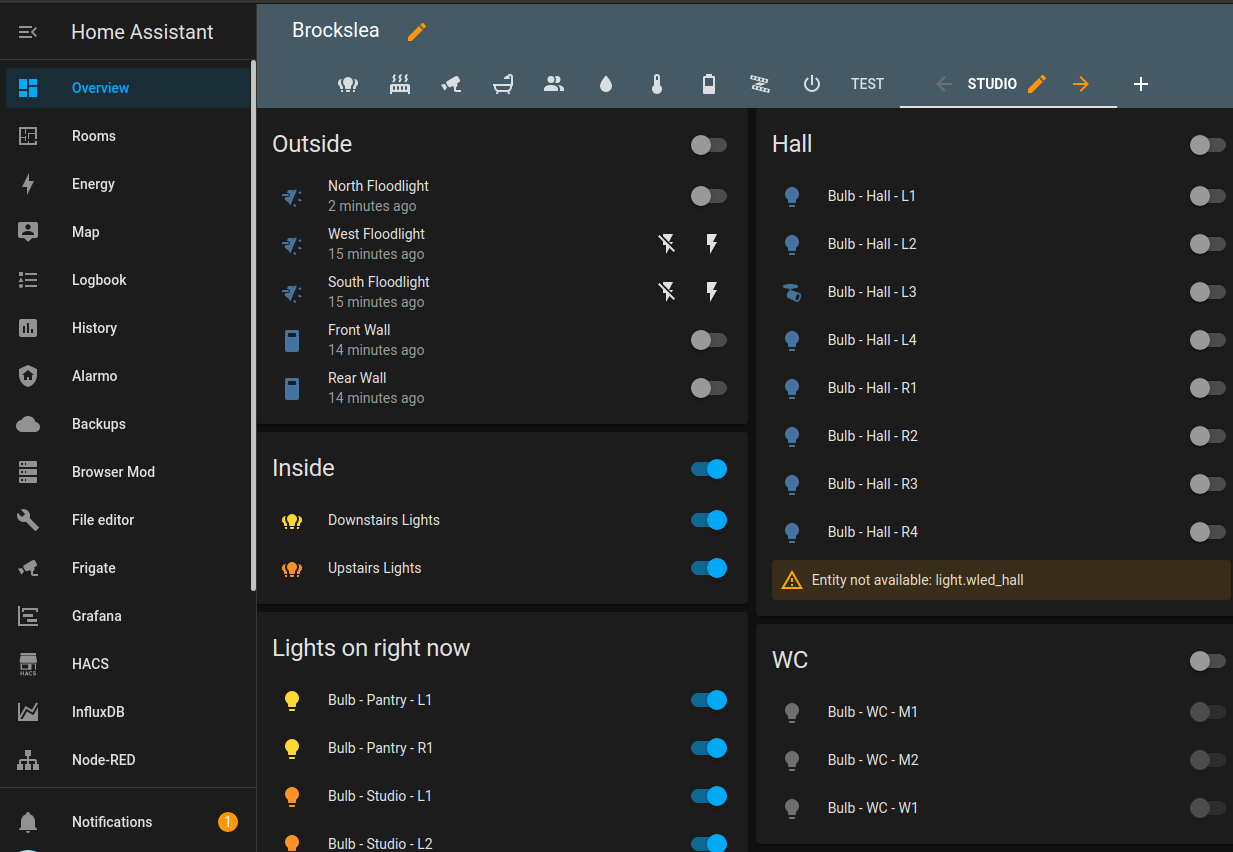1233x852 pixels.
Task: Click the Front Wall switch icon
Action: point(292,341)
